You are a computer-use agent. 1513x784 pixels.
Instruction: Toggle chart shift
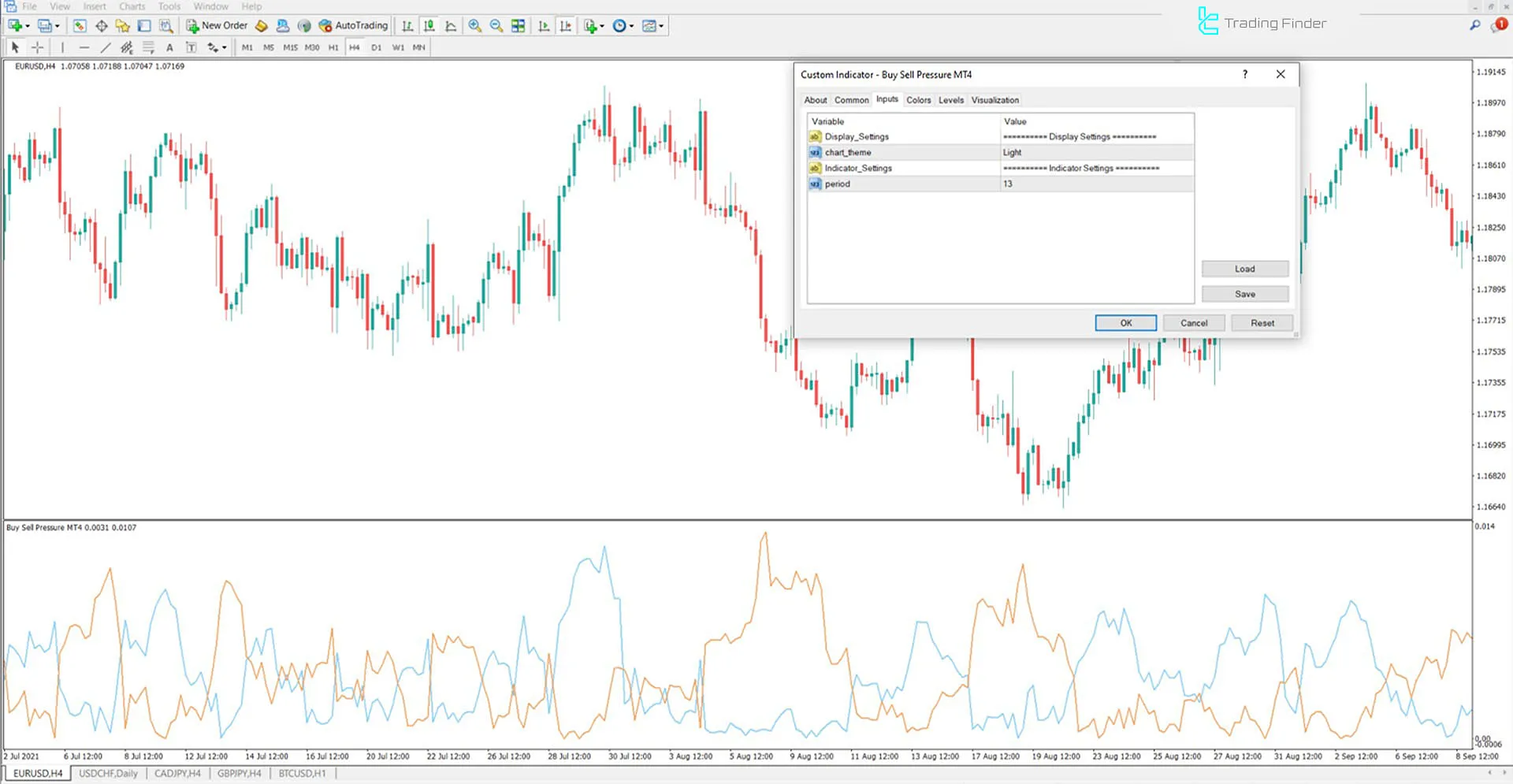point(566,25)
